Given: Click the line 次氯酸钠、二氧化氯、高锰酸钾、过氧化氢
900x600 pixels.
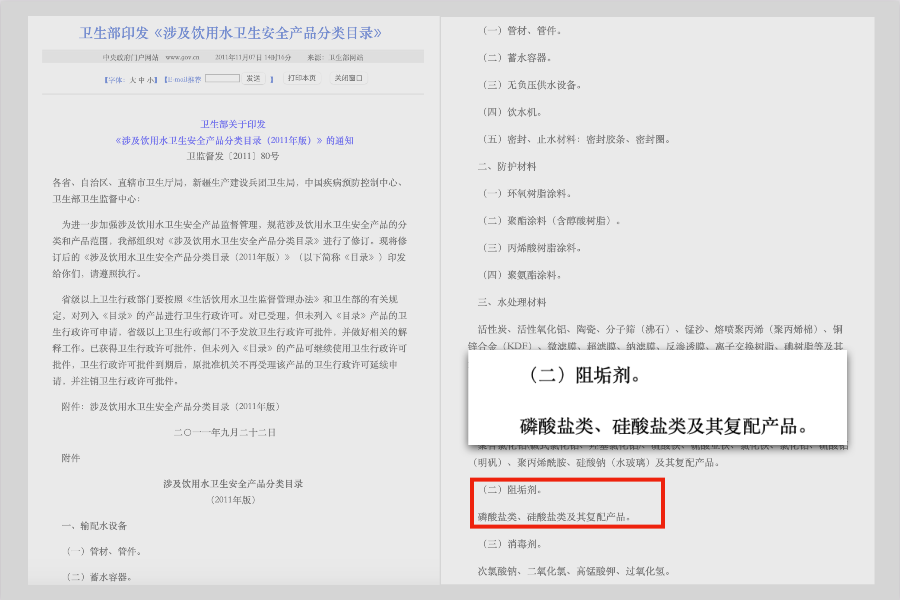Looking at the screenshot, I should pos(574,571).
